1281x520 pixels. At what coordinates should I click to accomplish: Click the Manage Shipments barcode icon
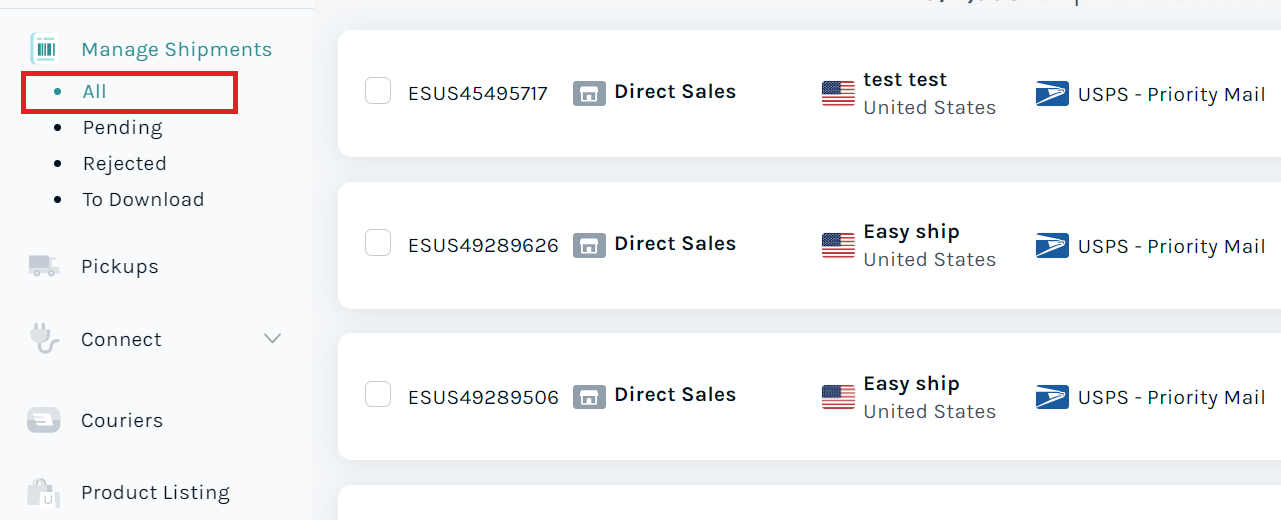pos(44,49)
